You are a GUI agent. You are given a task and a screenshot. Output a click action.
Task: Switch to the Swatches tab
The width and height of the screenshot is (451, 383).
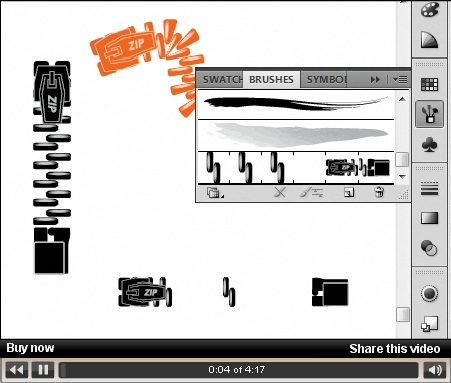[222, 80]
